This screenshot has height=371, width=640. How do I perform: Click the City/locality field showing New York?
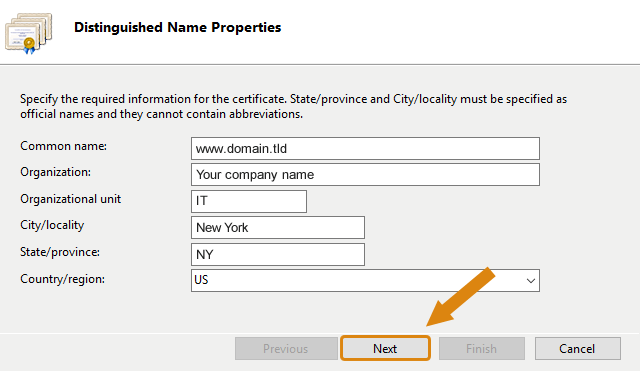(x=278, y=228)
